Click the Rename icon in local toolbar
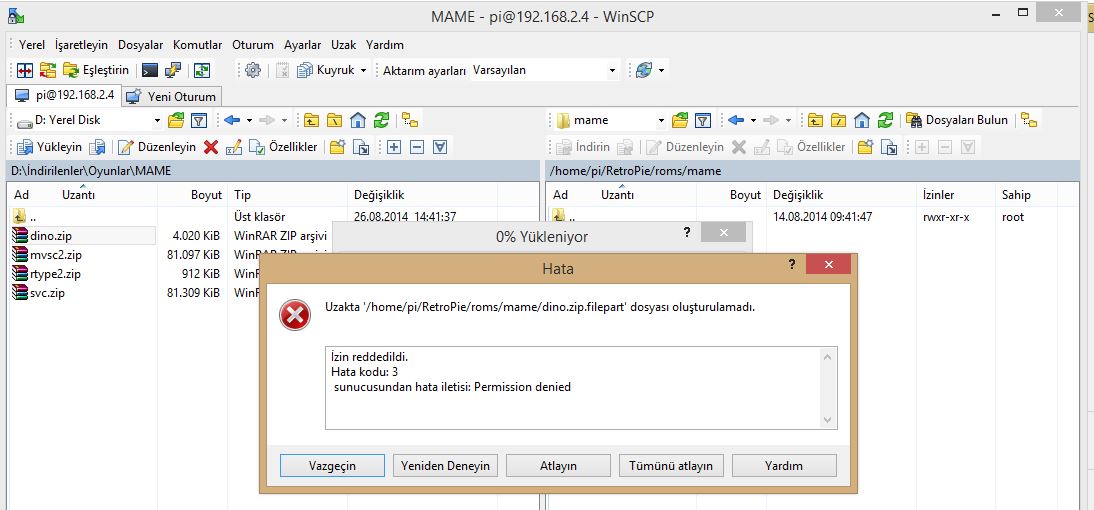Image resolution: width=1094 pixels, height=510 pixels. pyautogui.click(x=234, y=147)
